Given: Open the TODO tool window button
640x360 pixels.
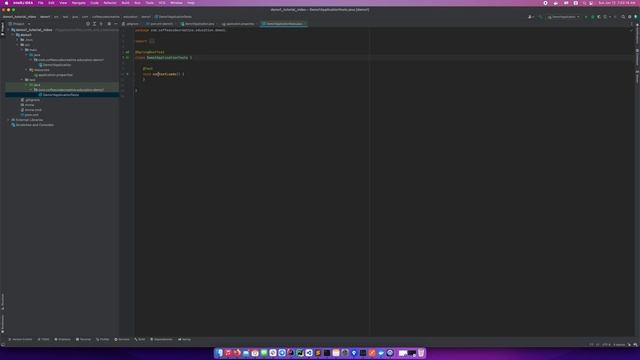Looking at the screenshot, I should [x=44, y=339].
